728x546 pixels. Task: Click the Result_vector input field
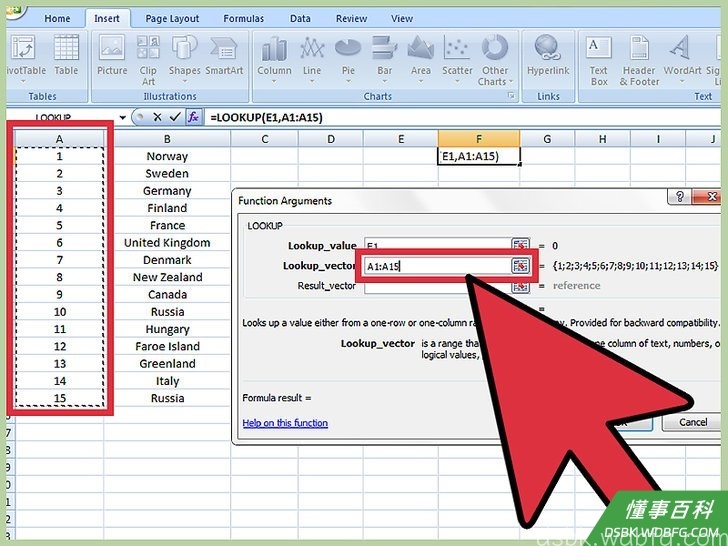click(x=438, y=286)
